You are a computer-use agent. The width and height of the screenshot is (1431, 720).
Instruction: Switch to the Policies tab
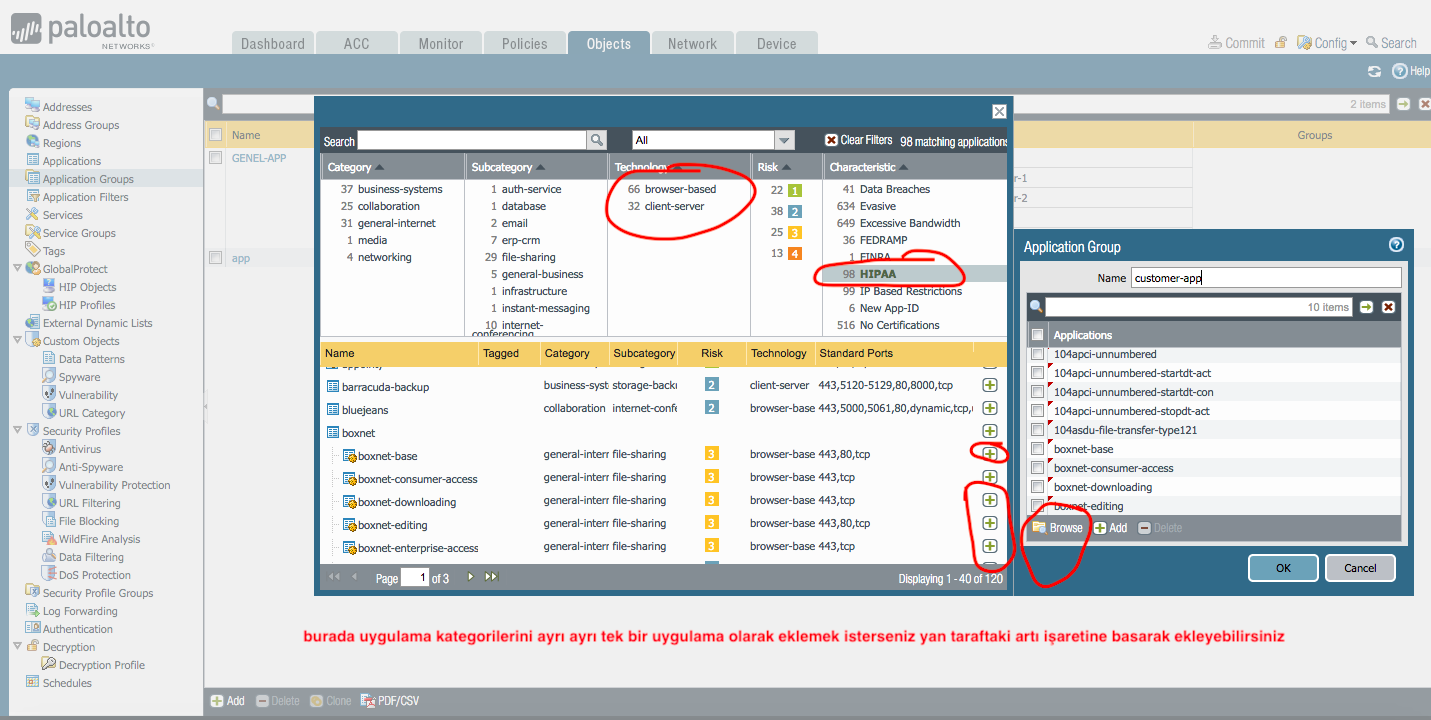(524, 44)
